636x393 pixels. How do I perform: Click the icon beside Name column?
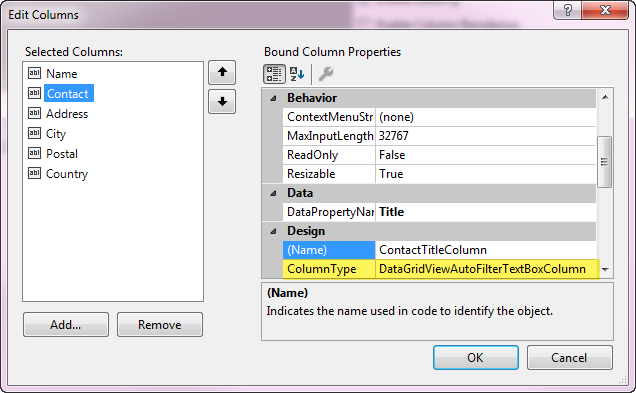tap(34, 73)
